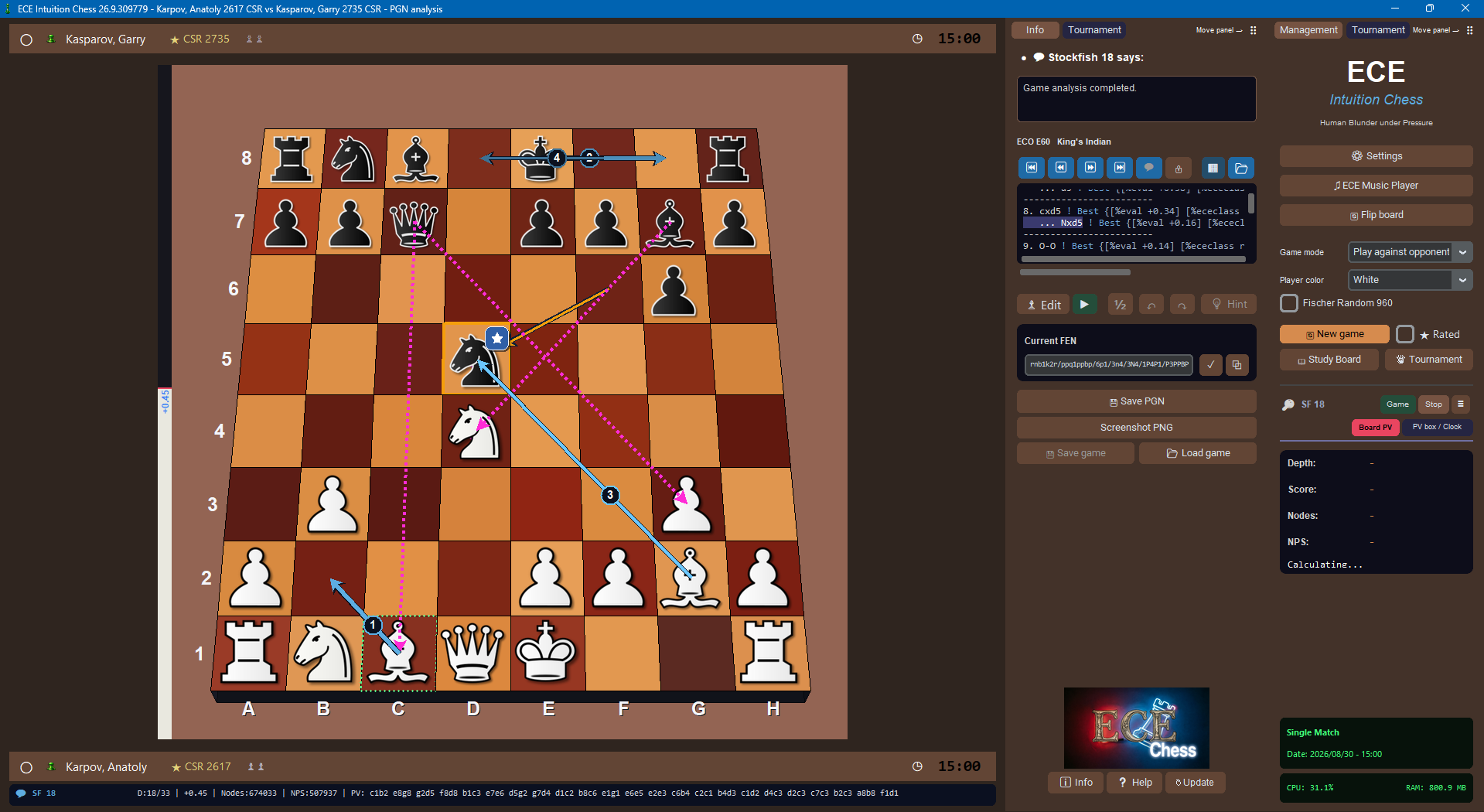Click into the Current FEN input field
Image resolution: width=1484 pixels, height=812 pixels.
1109,364
